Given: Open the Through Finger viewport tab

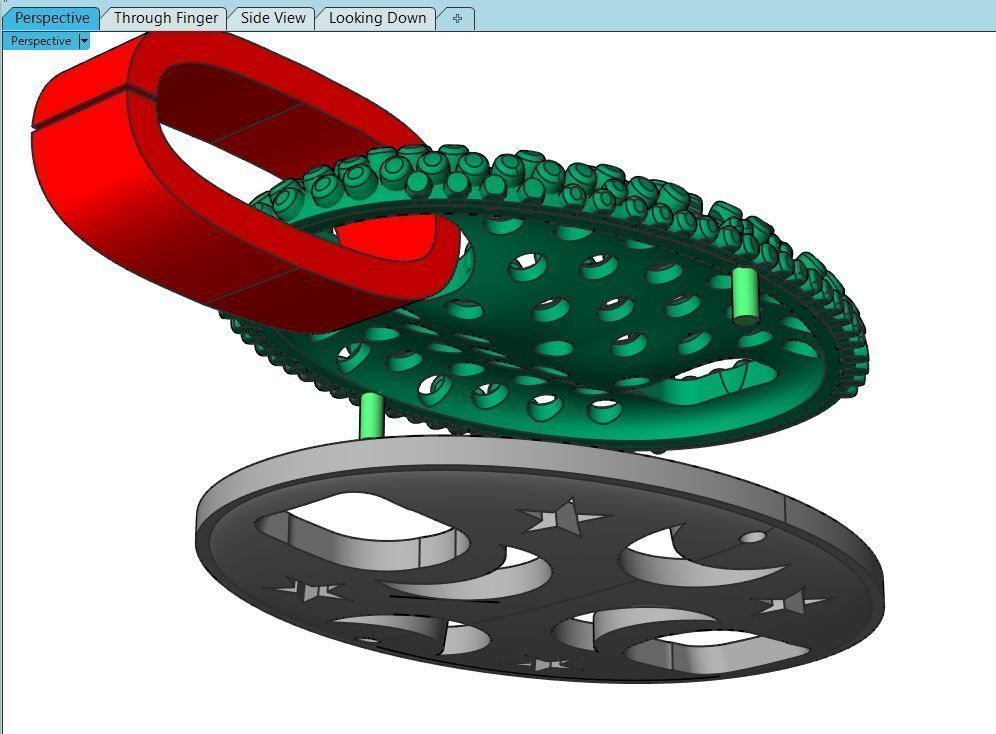Looking at the screenshot, I should pyautogui.click(x=166, y=18).
